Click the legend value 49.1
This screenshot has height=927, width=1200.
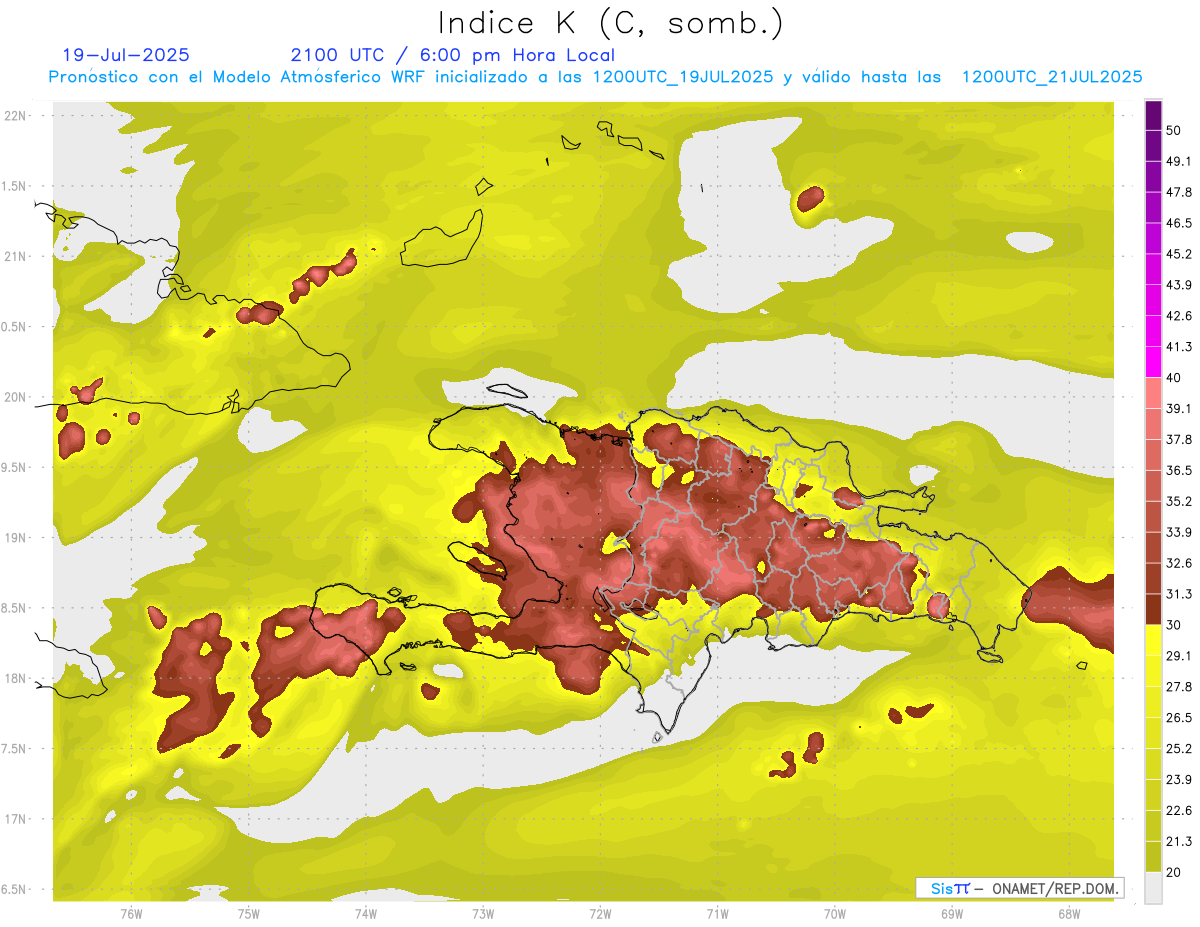pyautogui.click(x=1178, y=161)
